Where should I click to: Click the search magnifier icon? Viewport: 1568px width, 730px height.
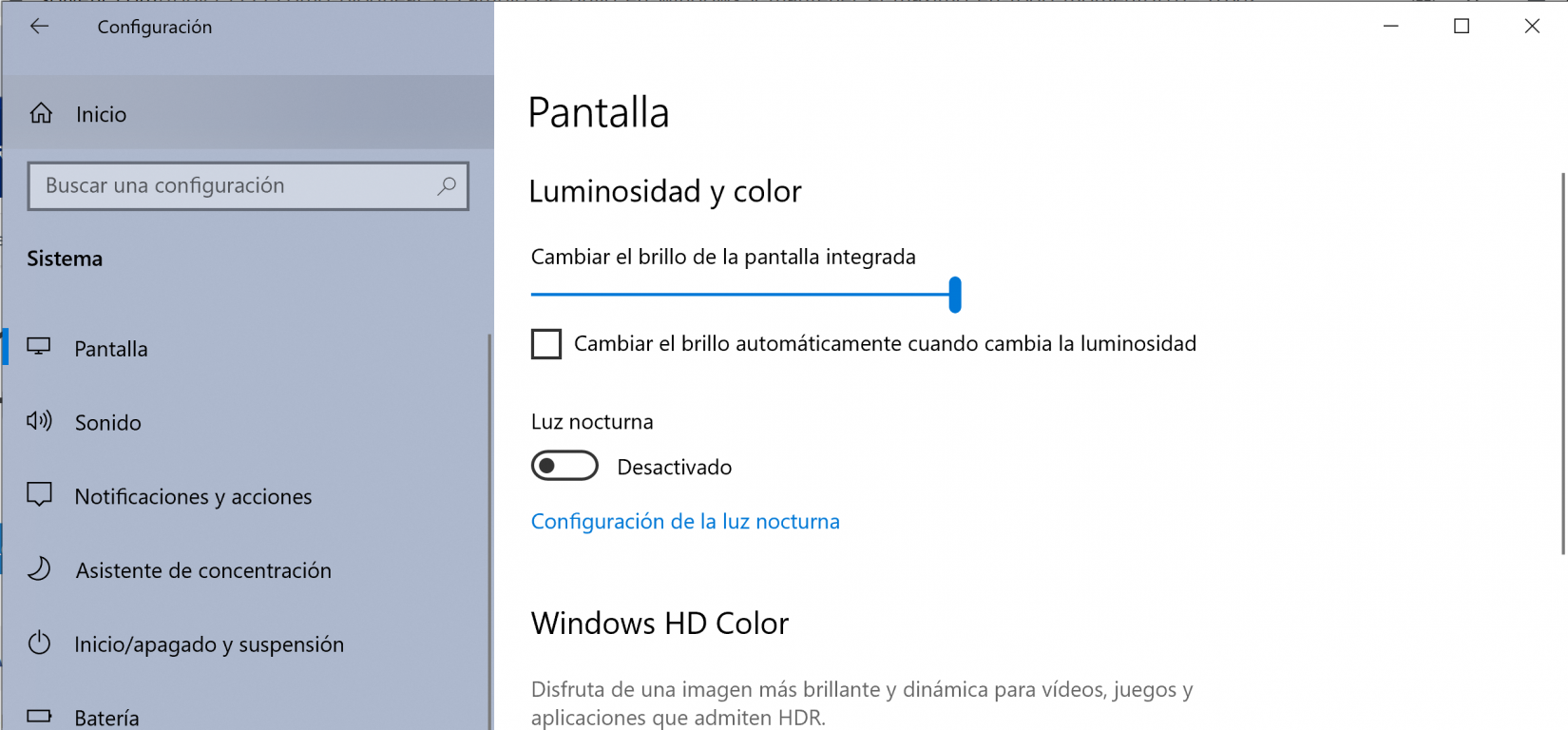coord(447,185)
